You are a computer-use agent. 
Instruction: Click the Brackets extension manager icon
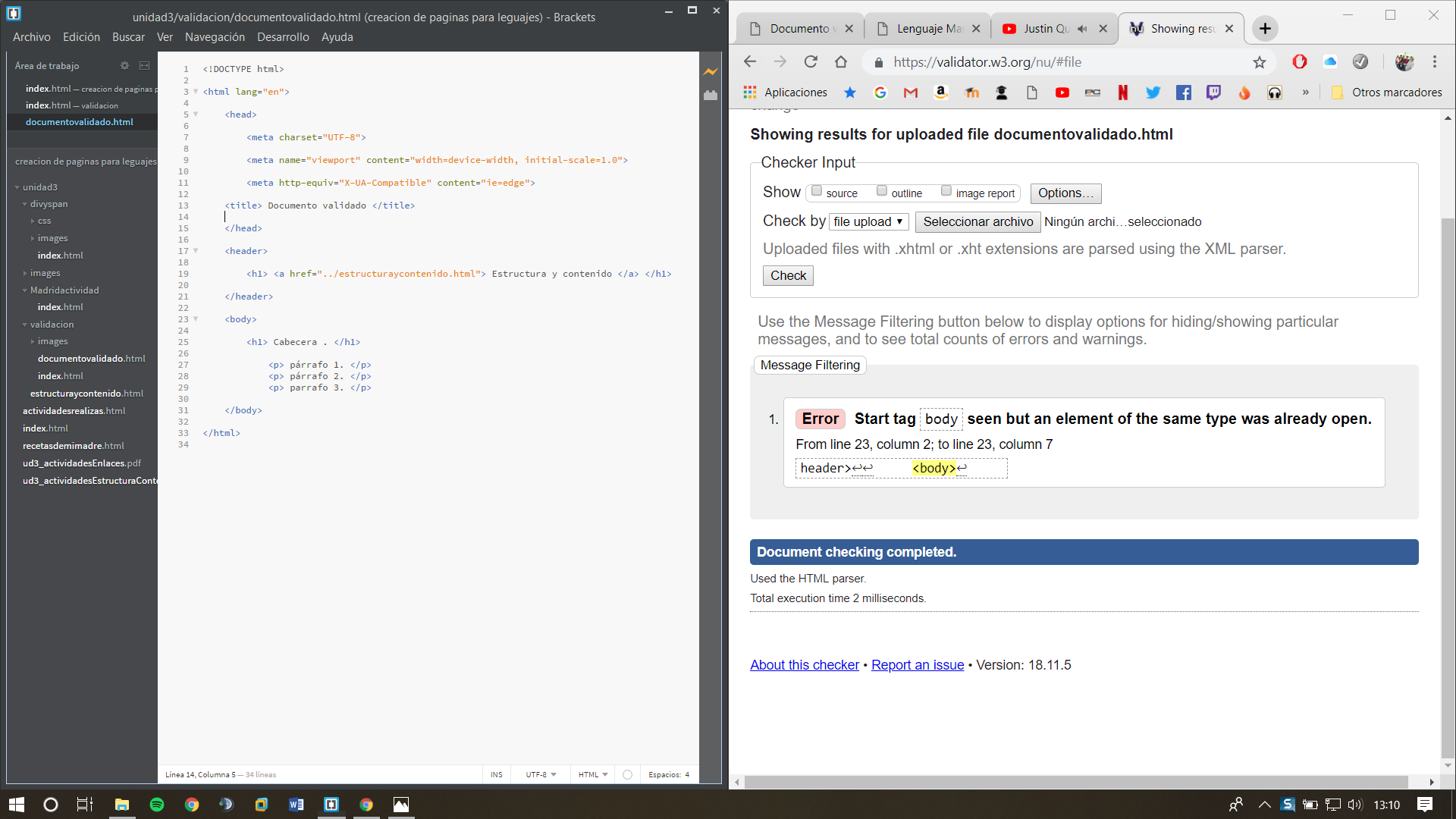coord(713,100)
